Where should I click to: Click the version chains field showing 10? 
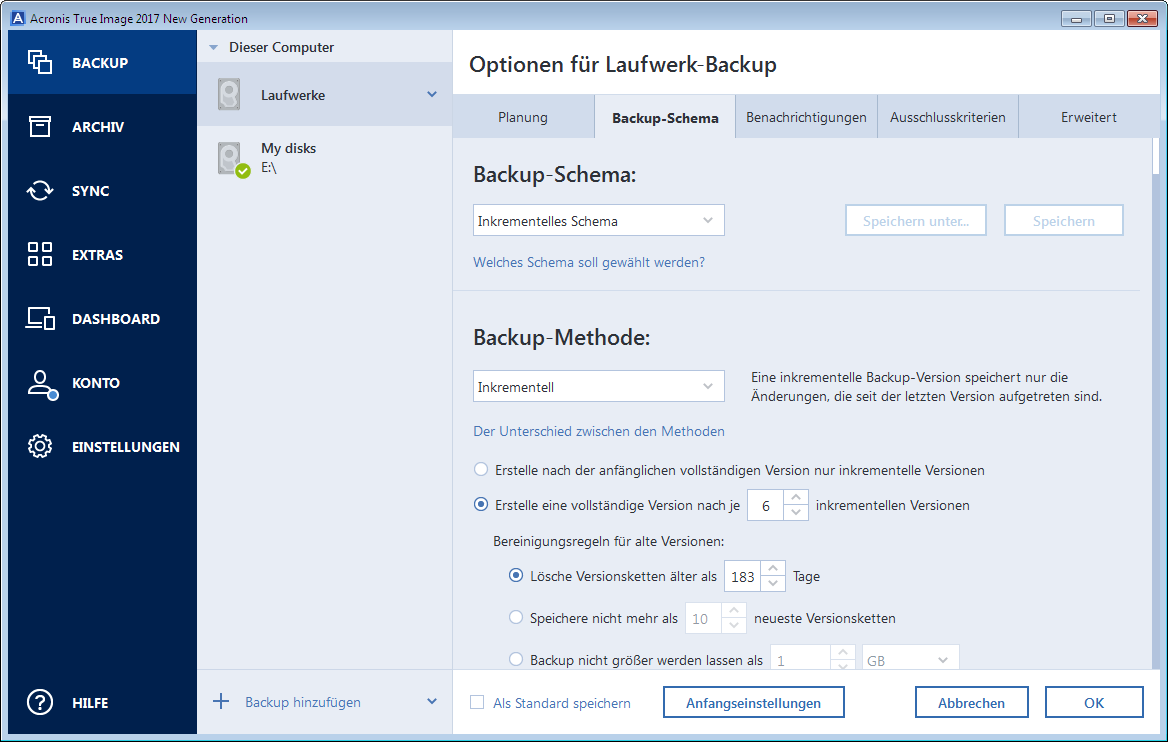pyautogui.click(x=703, y=618)
